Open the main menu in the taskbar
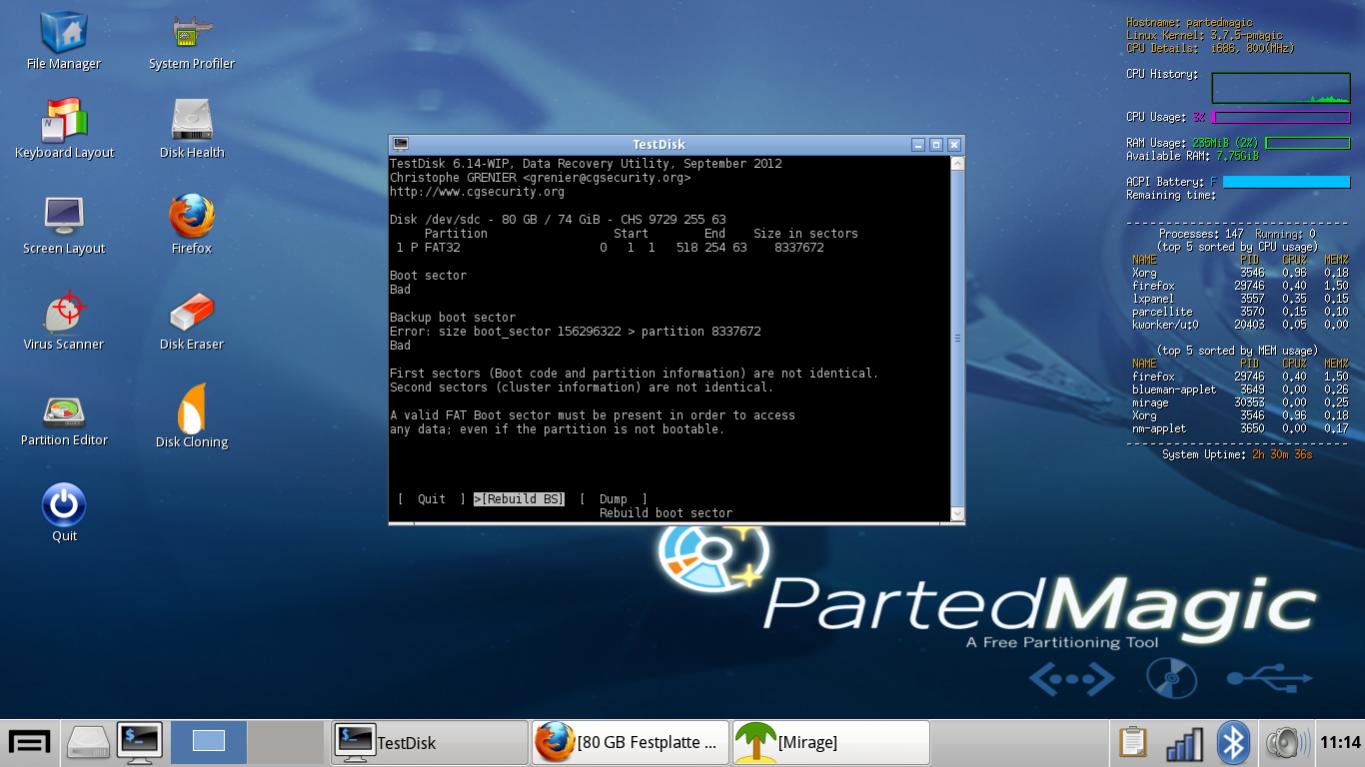This screenshot has width=1365, height=767. 30,742
